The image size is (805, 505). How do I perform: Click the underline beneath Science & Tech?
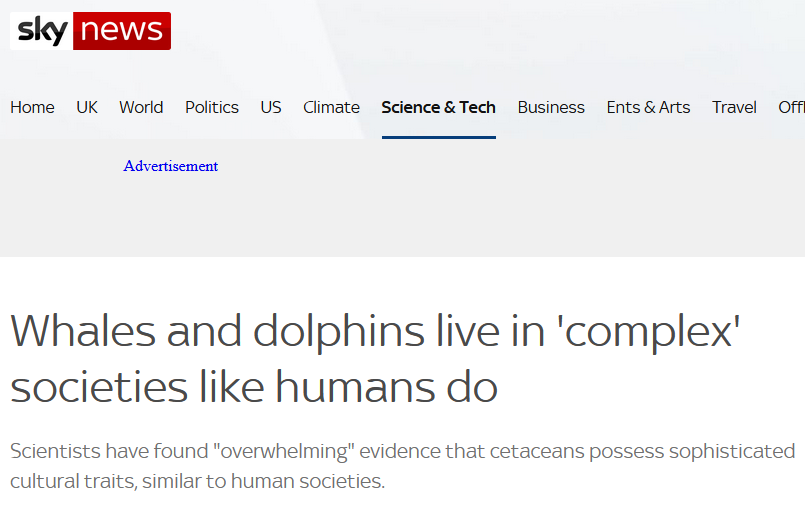(438, 137)
